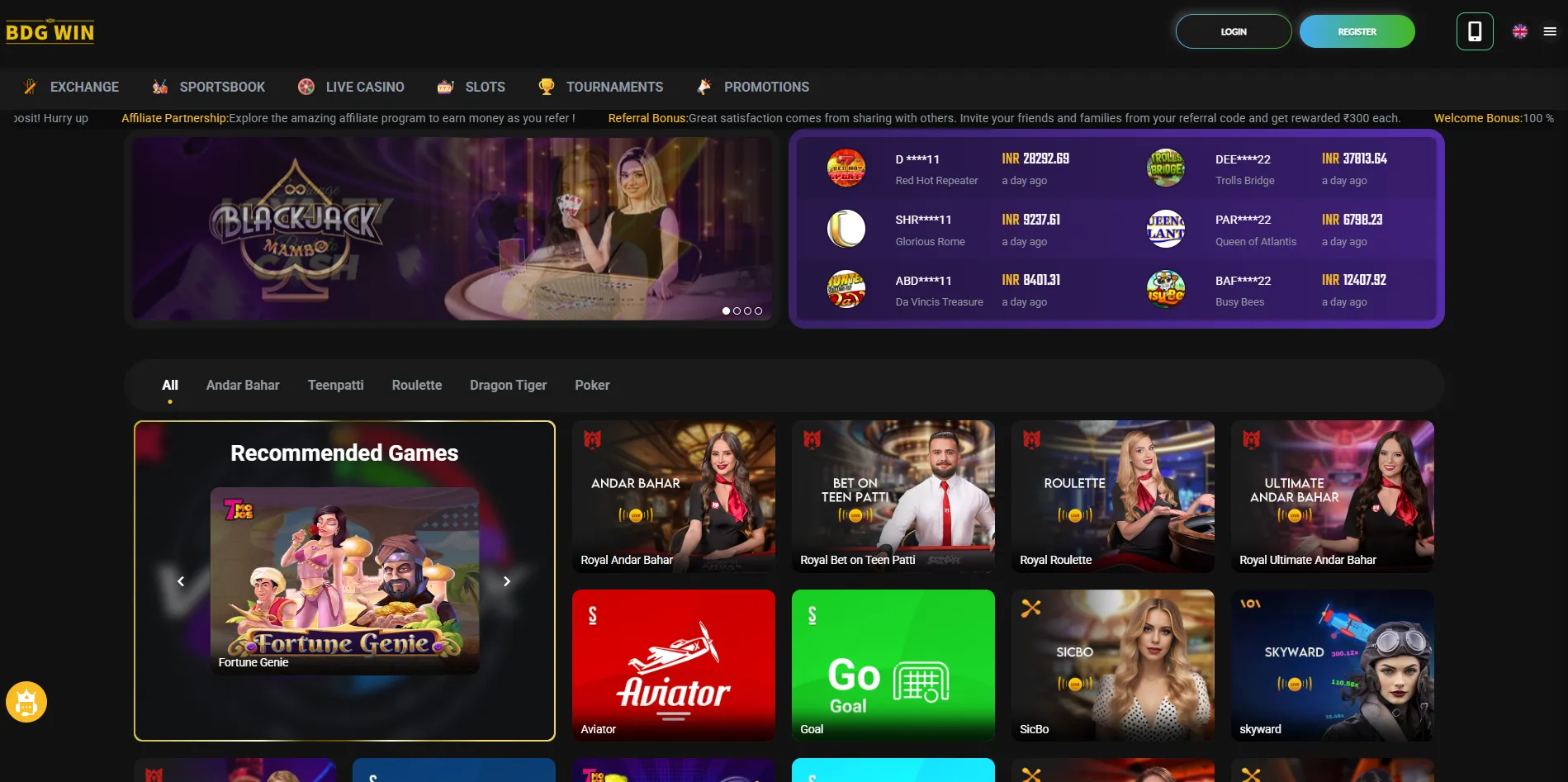The image size is (1568, 782).
Task: Click the Busy Bees game icon
Action: pos(1166,289)
